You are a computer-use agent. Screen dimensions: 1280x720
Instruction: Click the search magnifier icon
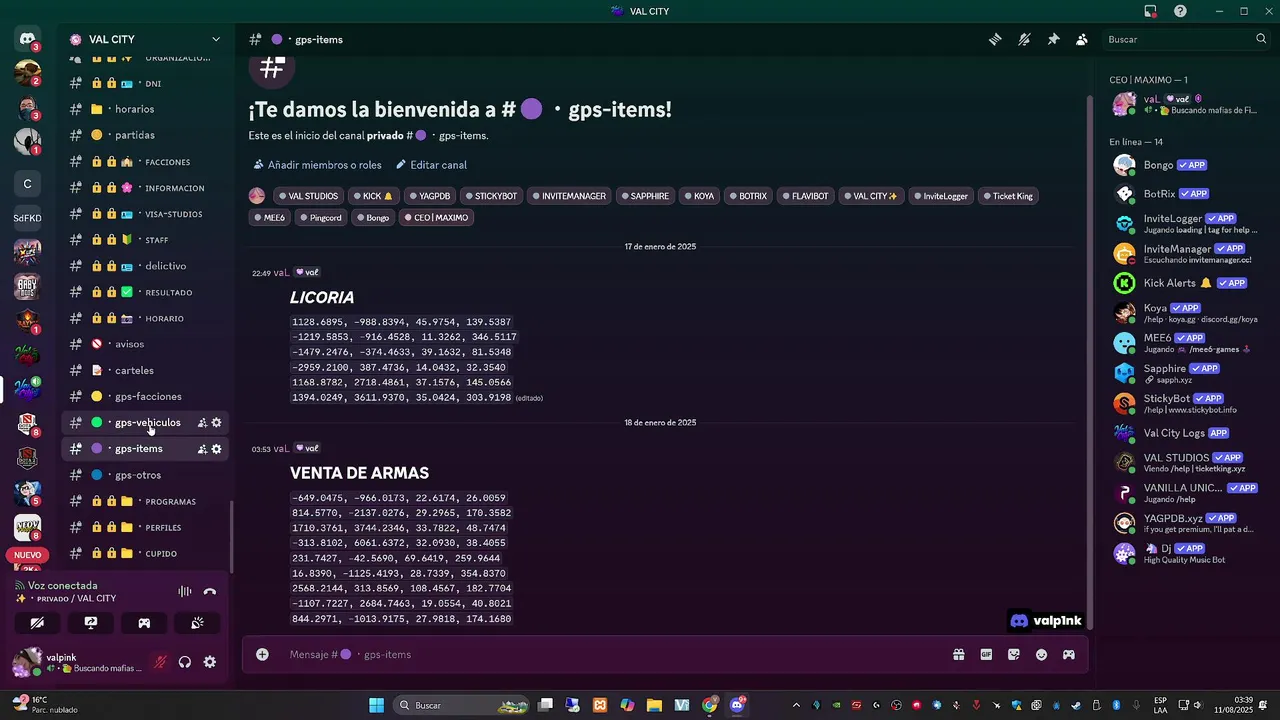point(1261,39)
